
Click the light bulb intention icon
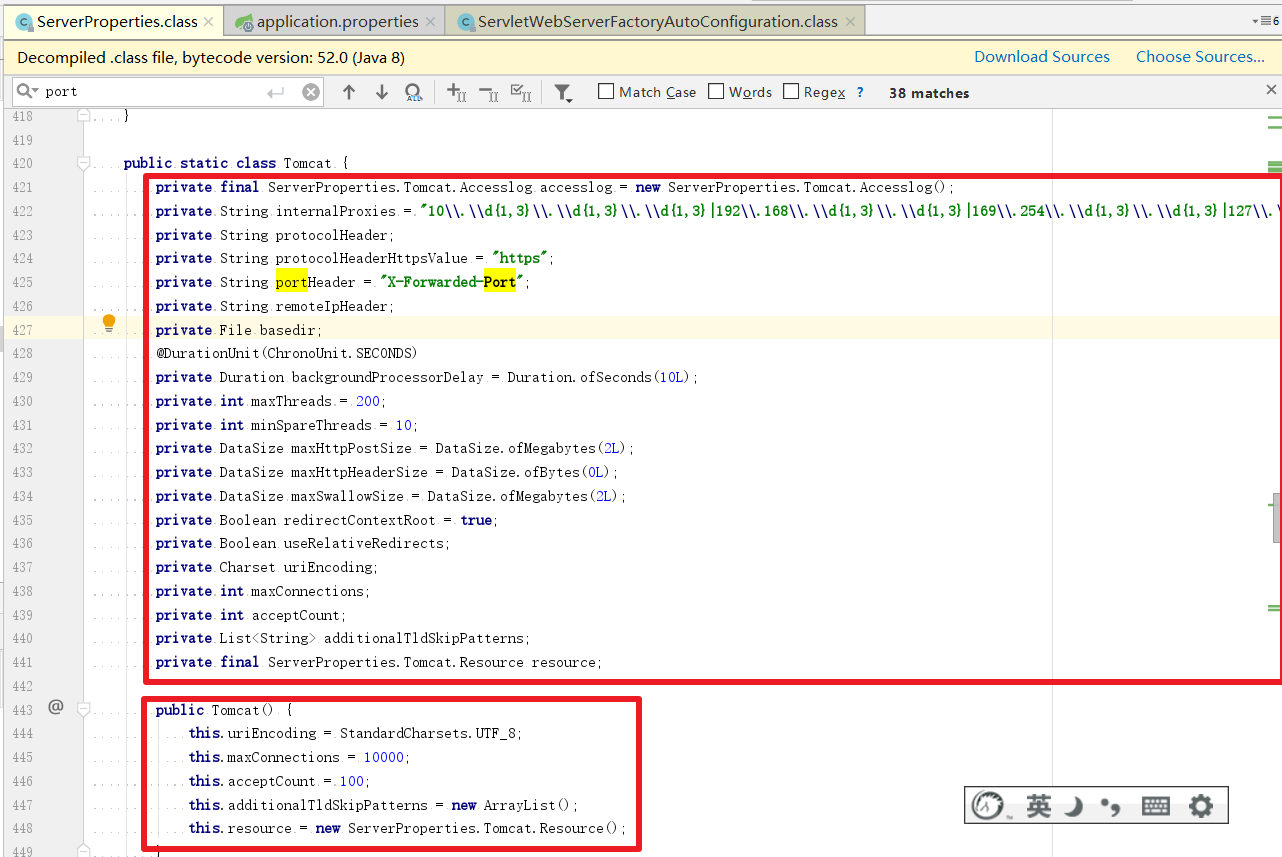click(109, 322)
